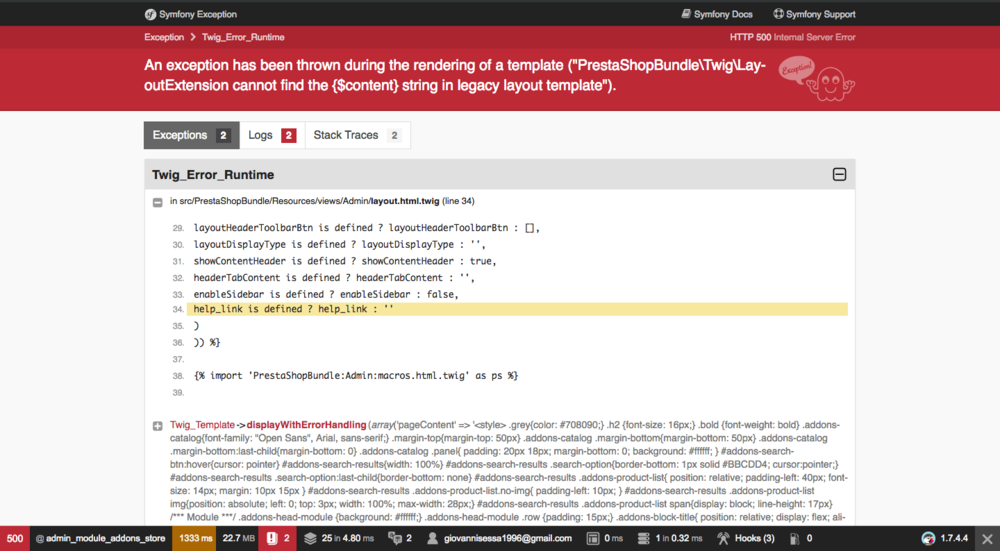Click the last toolbar icon showing 0

(794, 539)
